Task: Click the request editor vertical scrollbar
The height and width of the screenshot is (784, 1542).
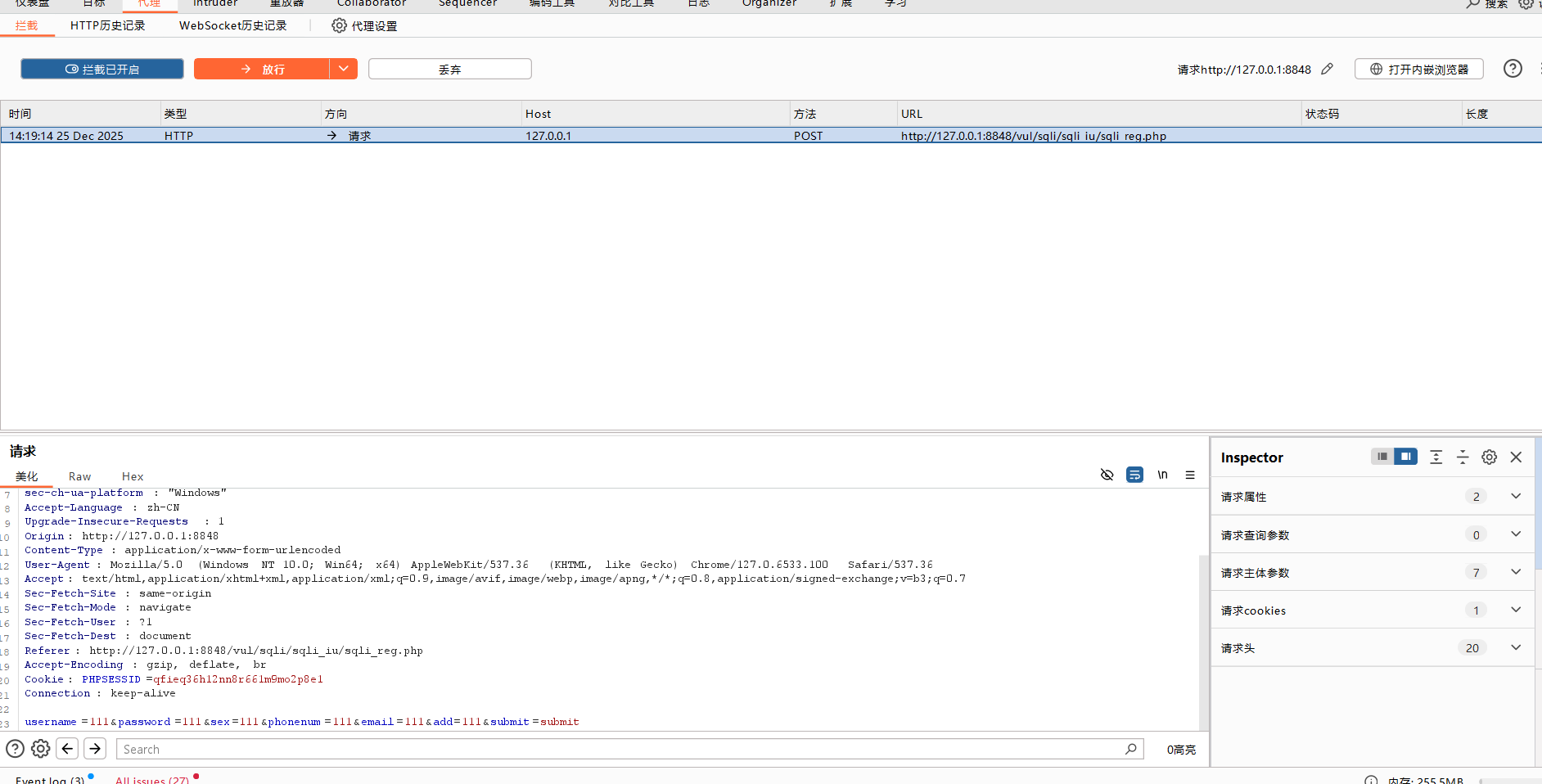Action: click(1203, 638)
